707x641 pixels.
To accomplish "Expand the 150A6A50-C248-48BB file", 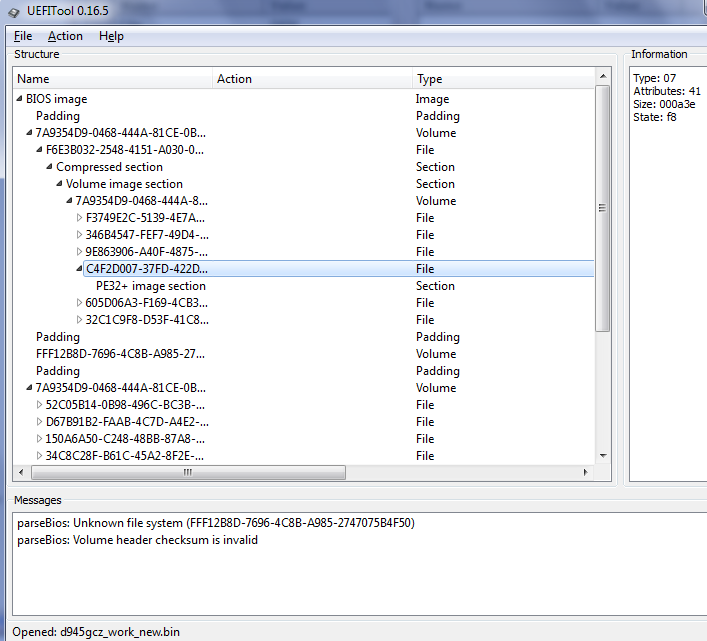I will (x=40, y=439).
